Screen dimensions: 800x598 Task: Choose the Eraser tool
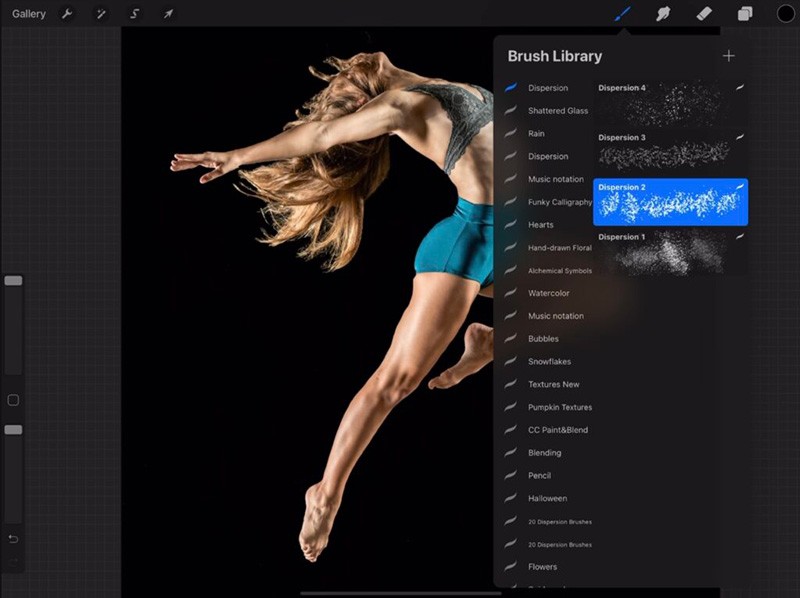pos(703,14)
